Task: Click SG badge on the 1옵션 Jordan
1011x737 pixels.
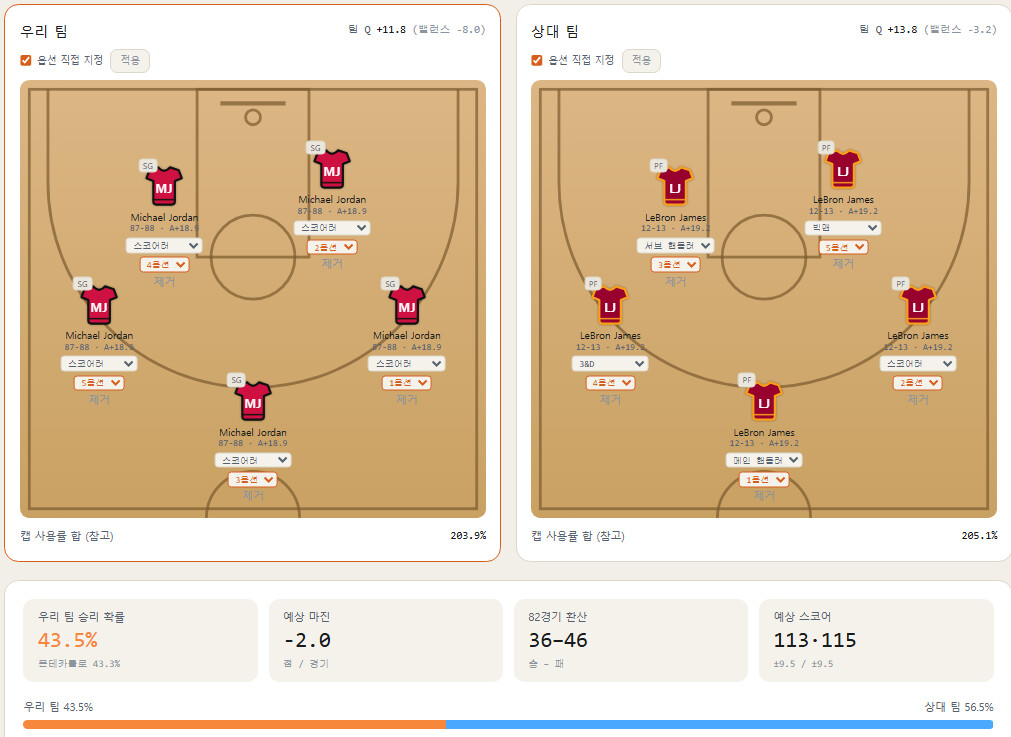Action: pyautogui.click(x=390, y=284)
